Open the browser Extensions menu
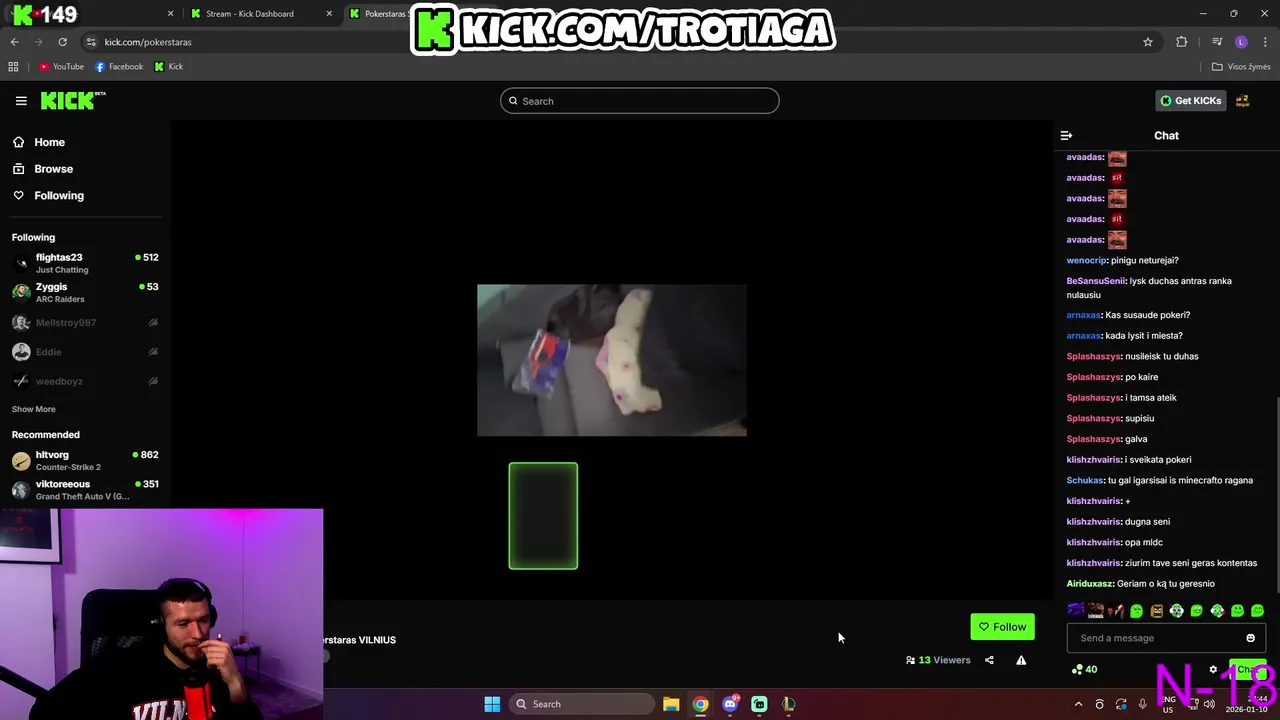The width and height of the screenshot is (1280, 720). 1182,42
